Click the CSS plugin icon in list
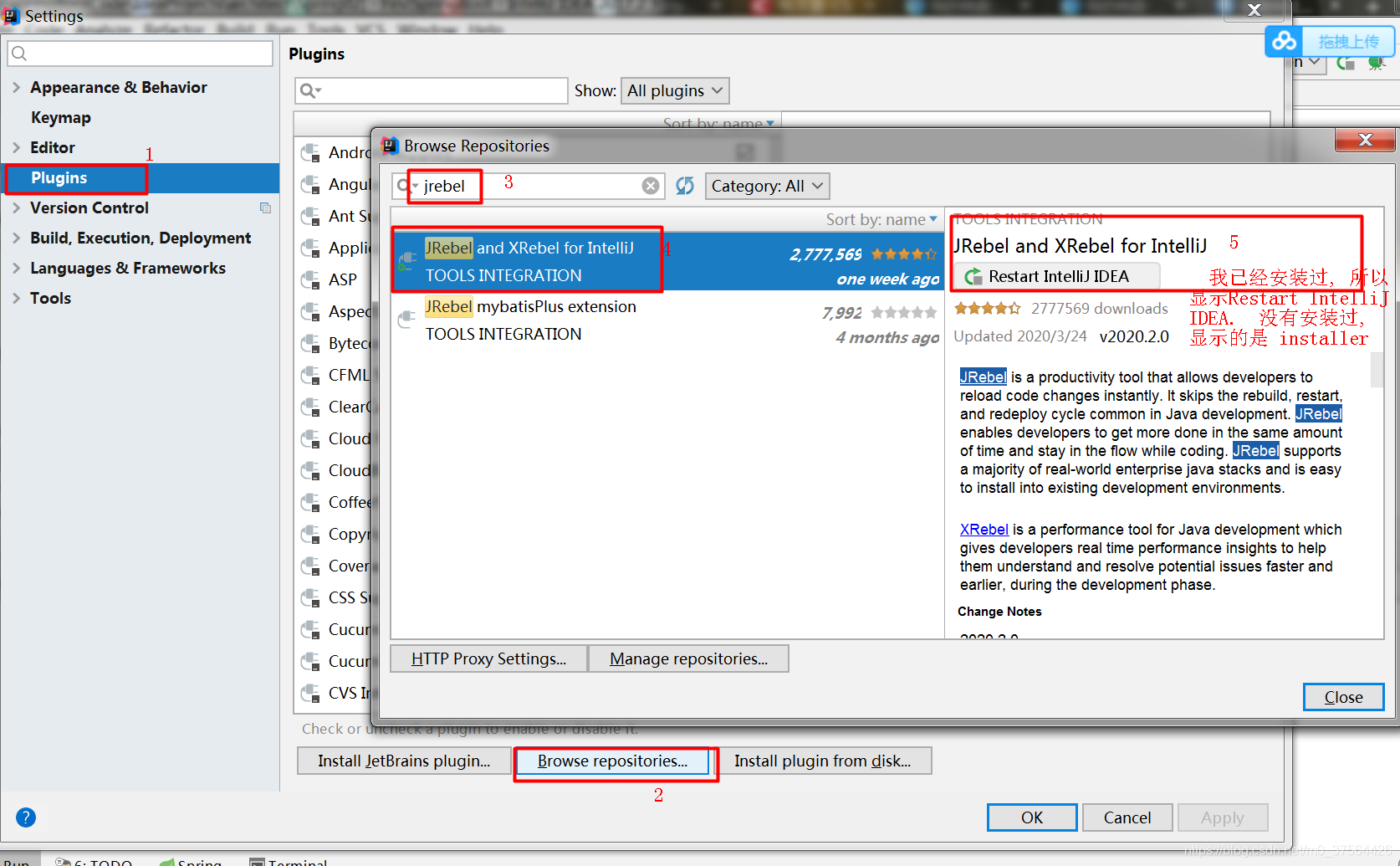 (311, 597)
